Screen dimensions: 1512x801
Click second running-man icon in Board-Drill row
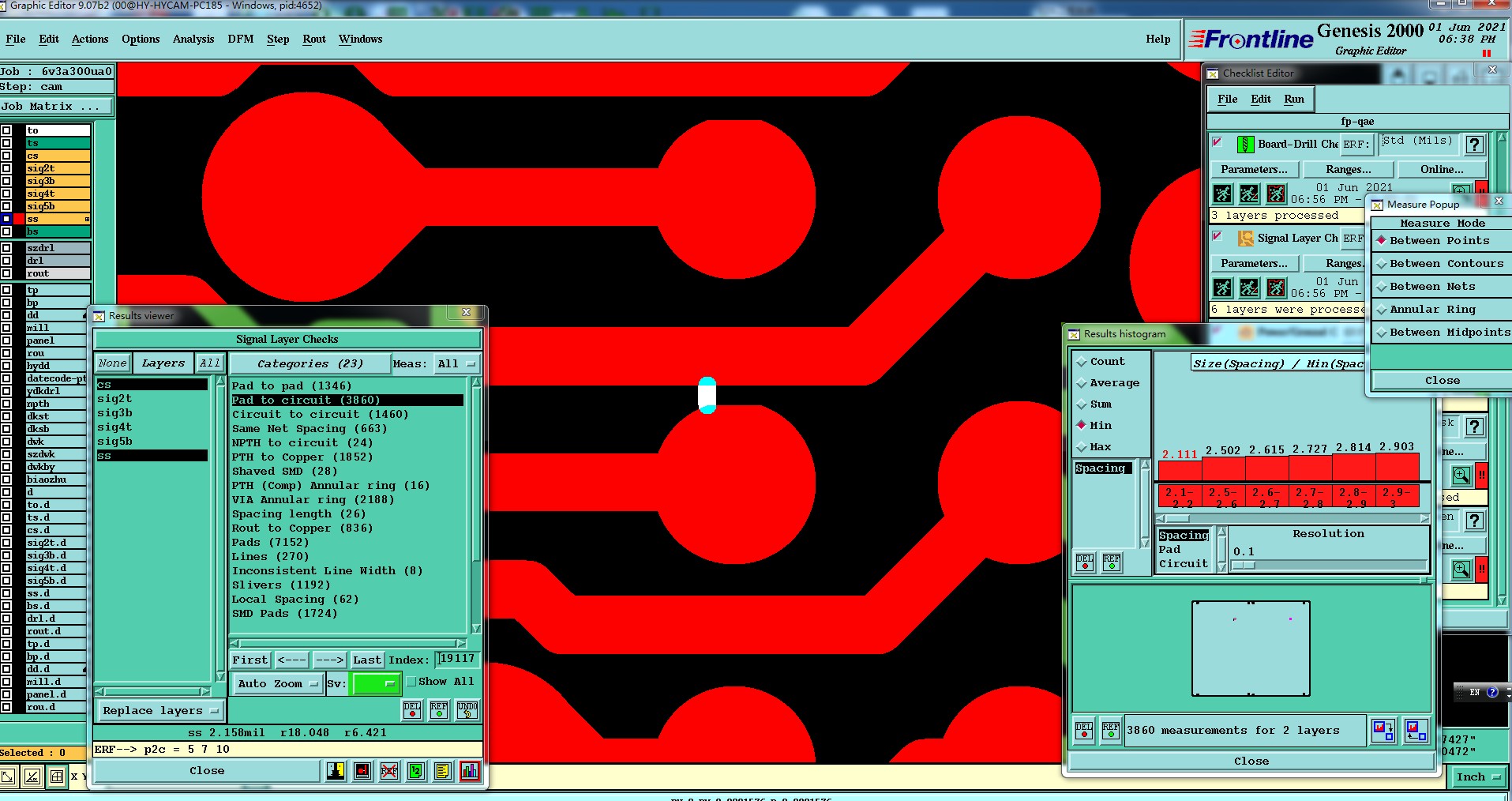1249,194
